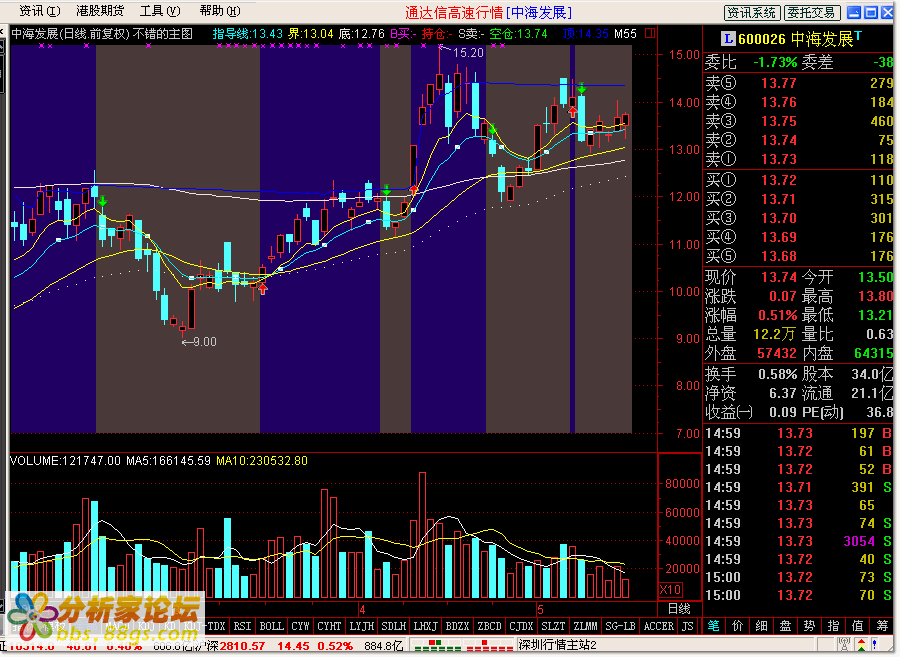Select the 细 detail tab
This screenshot has height=657, width=900.
[x=761, y=626]
